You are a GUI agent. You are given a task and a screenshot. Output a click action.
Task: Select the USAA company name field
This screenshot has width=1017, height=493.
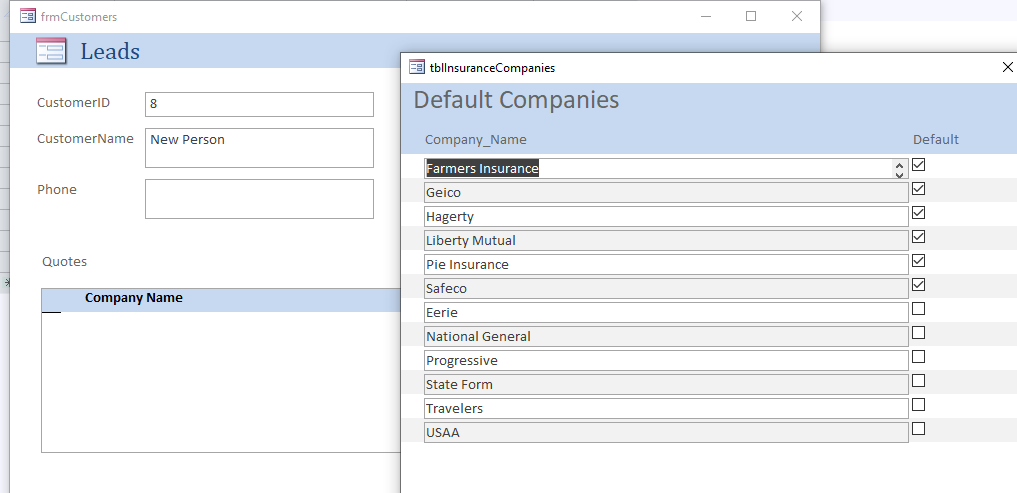[666, 433]
